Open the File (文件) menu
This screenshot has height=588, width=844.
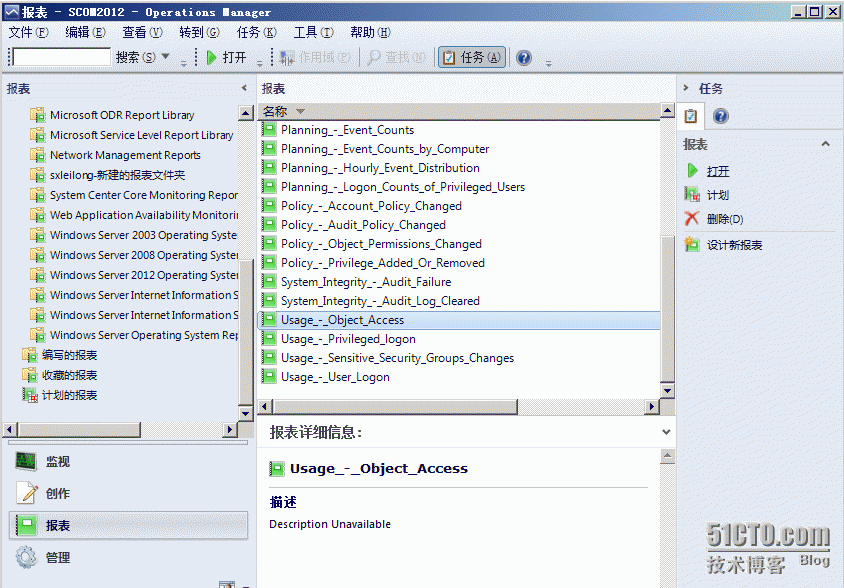[29, 32]
